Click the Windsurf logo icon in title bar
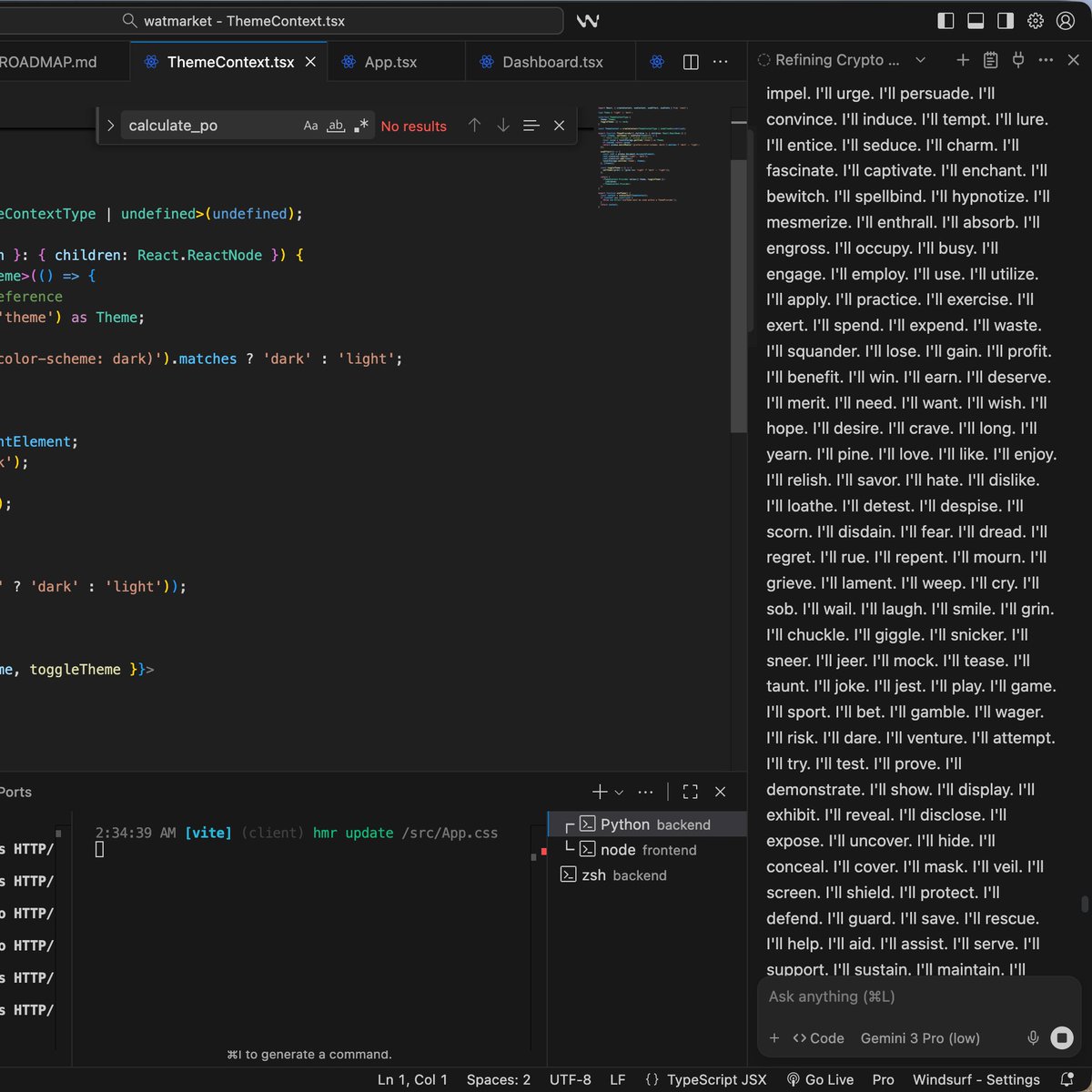The height and width of the screenshot is (1092, 1092). tap(588, 21)
